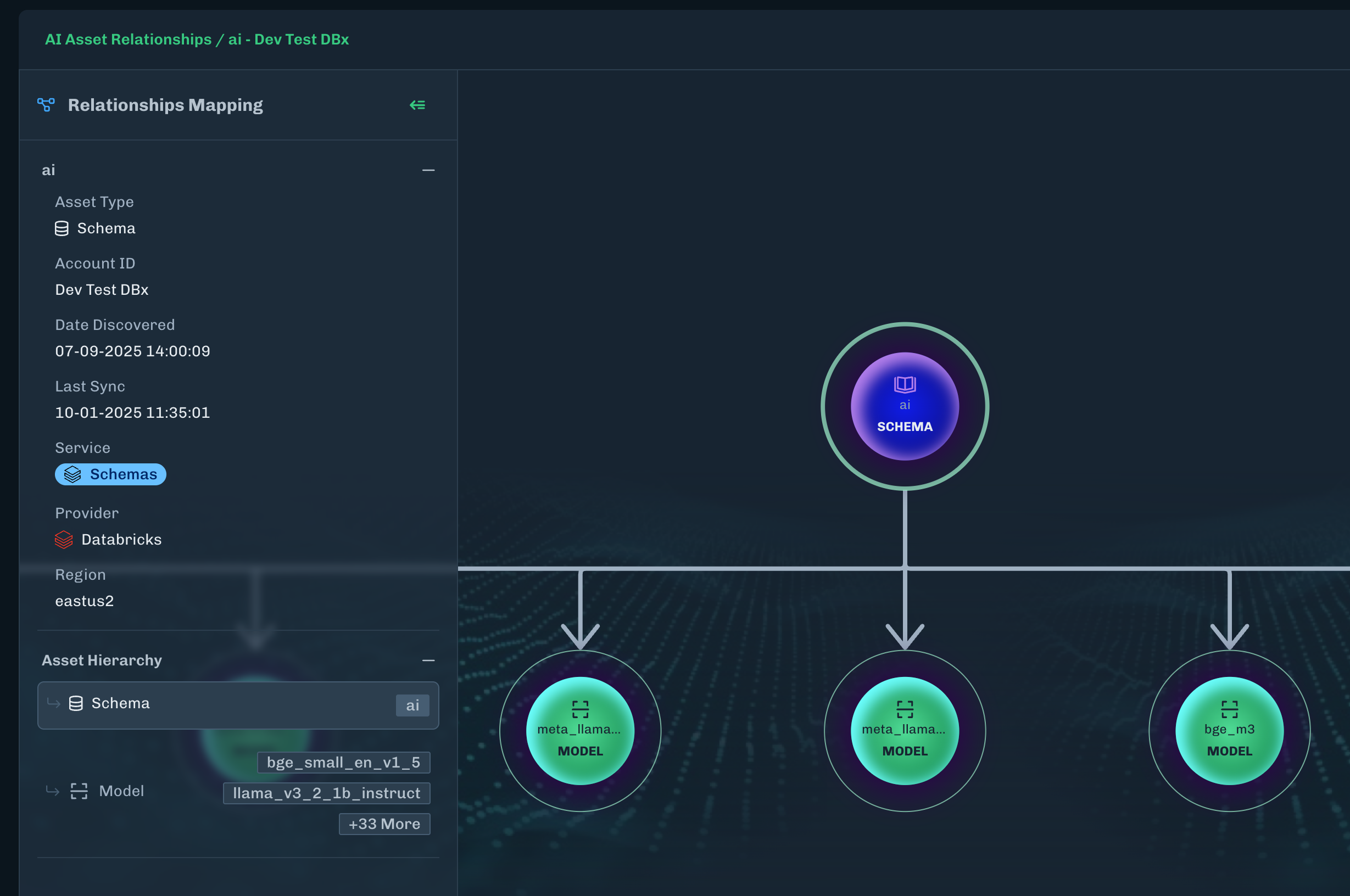Click the ai tag in Schema row
The image size is (1350, 896).
click(x=412, y=705)
